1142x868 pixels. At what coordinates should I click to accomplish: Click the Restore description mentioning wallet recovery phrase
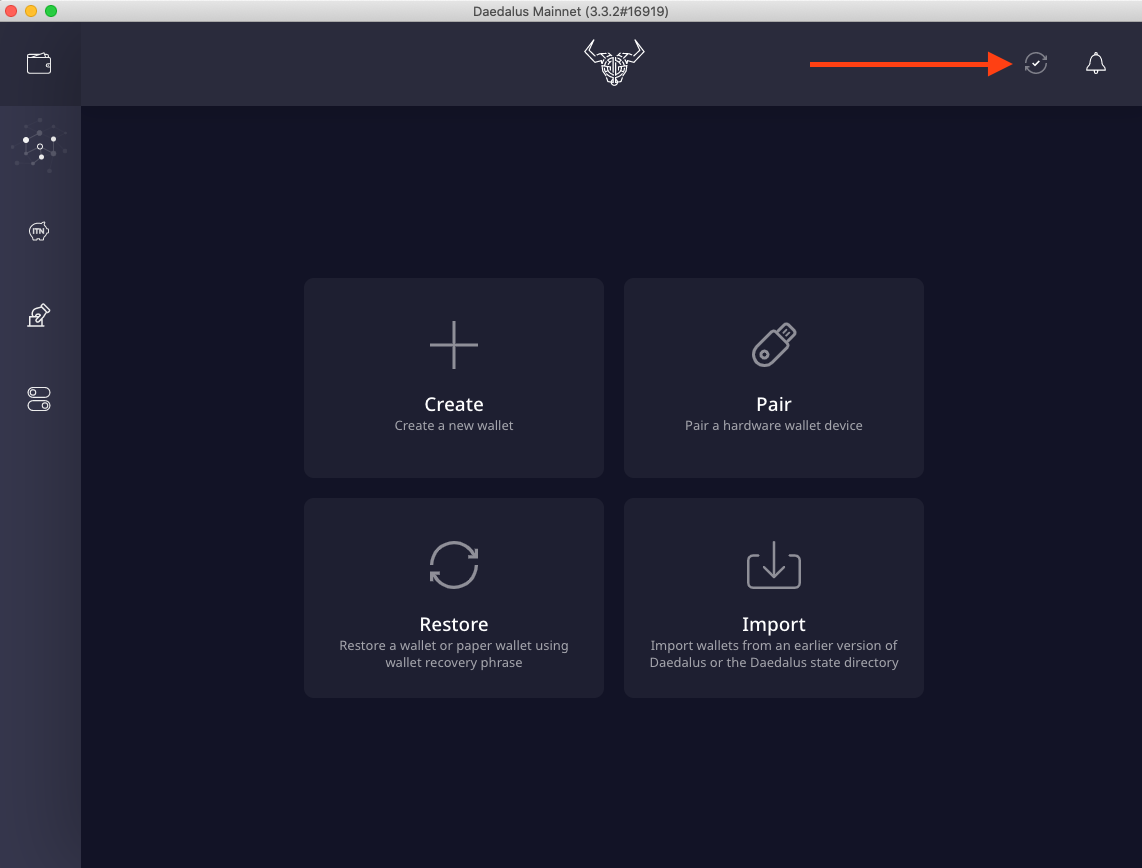coord(454,654)
